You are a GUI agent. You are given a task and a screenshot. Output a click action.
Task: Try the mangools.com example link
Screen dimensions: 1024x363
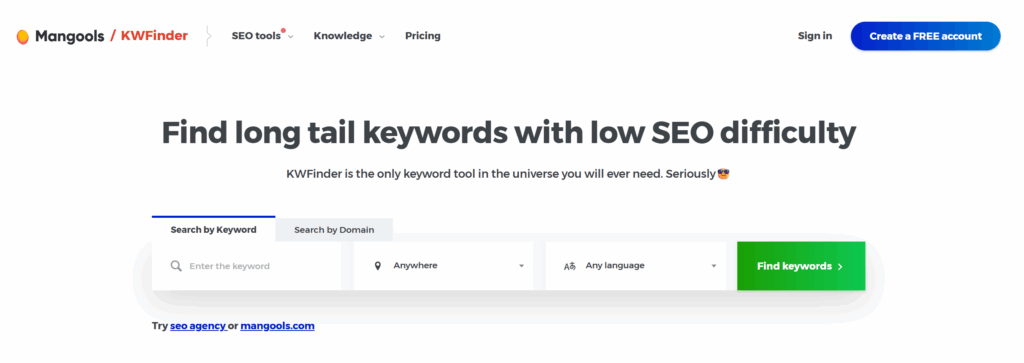[x=278, y=325]
